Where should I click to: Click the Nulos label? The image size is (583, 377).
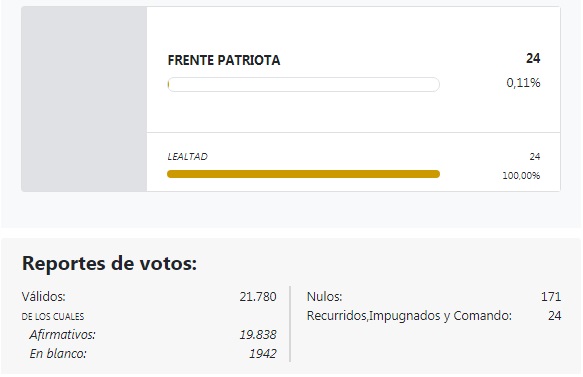324,297
